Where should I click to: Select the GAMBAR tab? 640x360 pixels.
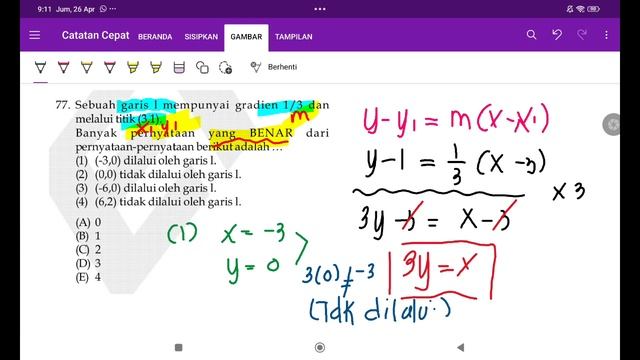(246, 37)
